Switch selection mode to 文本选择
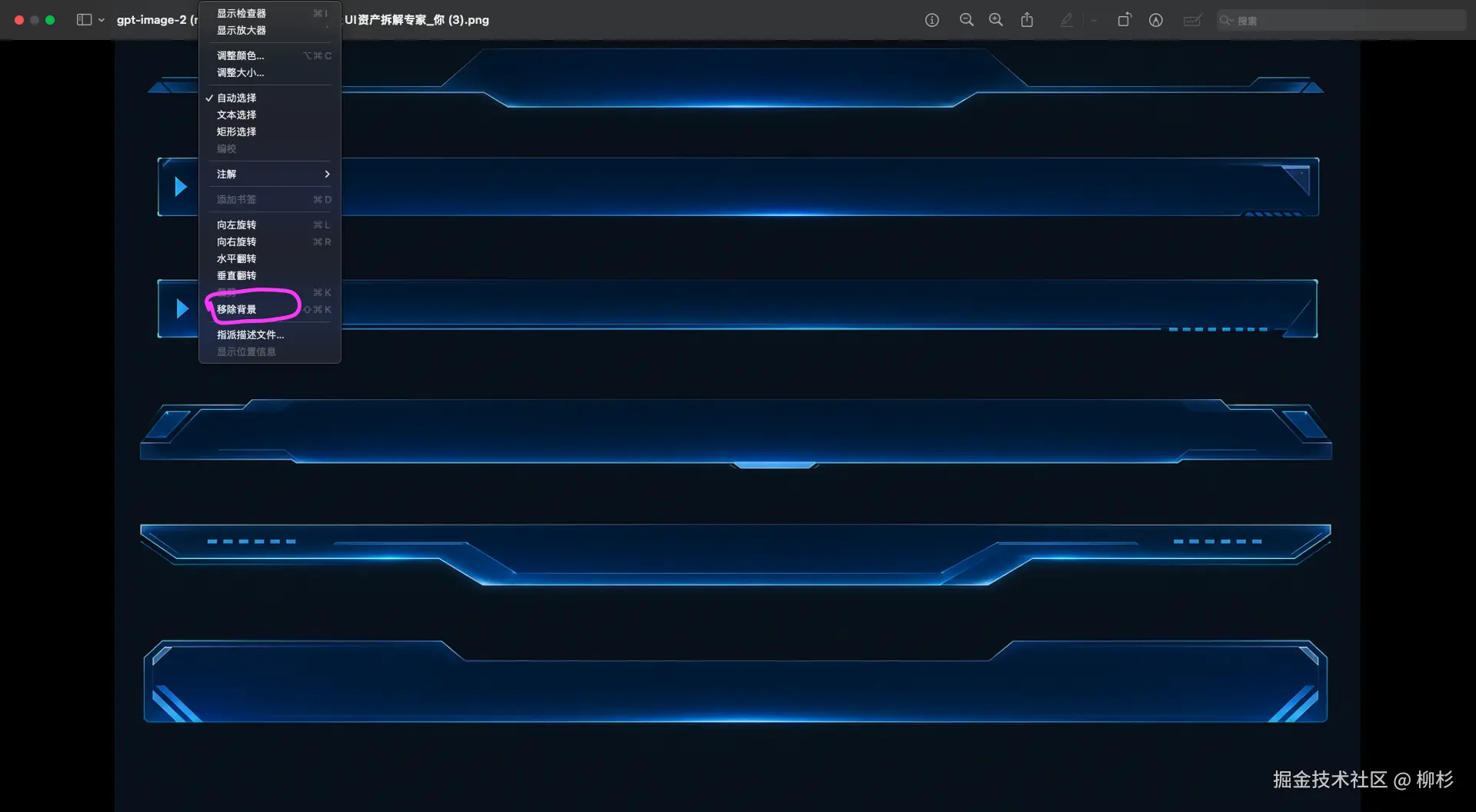 (237, 115)
